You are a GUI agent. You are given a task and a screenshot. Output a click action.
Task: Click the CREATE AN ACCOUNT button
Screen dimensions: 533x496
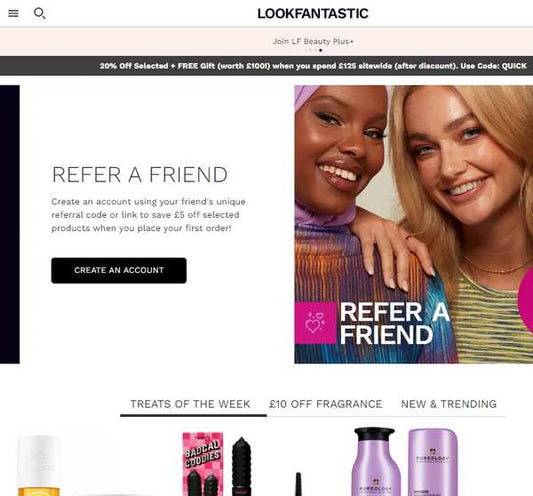coord(119,270)
